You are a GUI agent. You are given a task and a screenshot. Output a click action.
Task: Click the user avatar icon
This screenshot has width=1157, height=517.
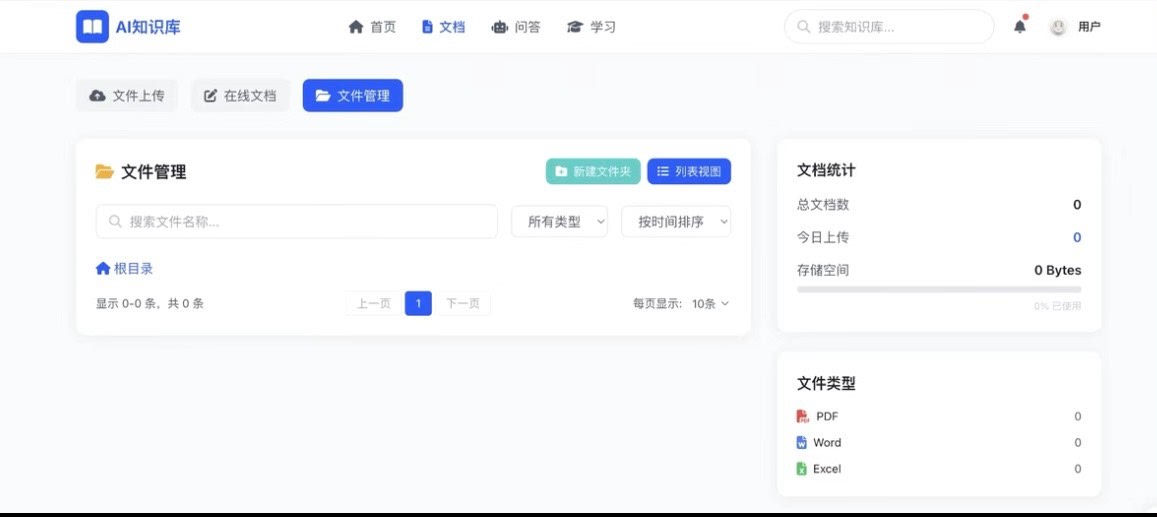[1058, 27]
